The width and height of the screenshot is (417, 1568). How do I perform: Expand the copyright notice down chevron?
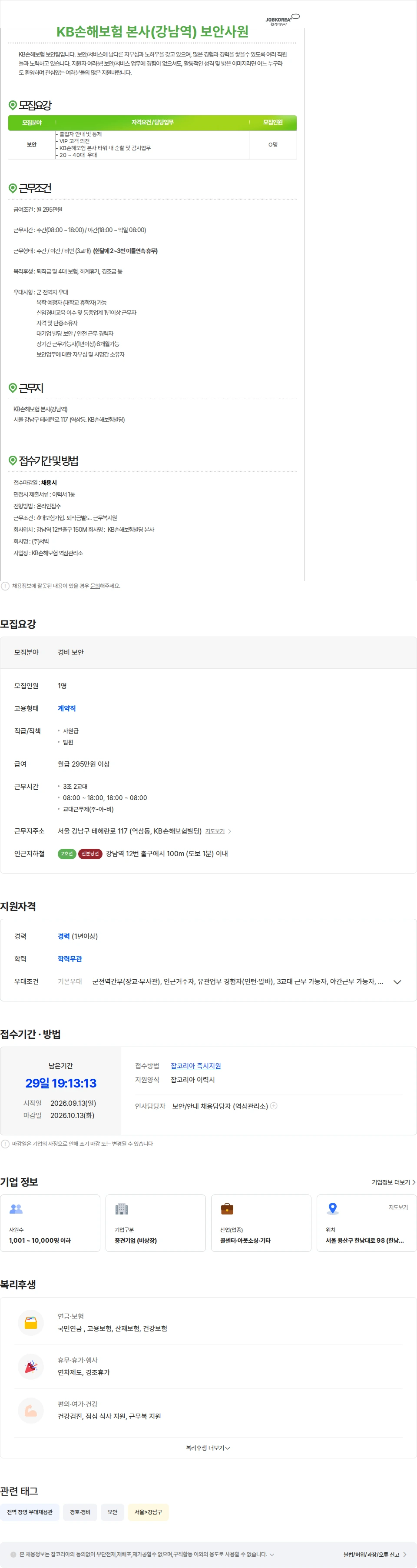click(272, 1554)
